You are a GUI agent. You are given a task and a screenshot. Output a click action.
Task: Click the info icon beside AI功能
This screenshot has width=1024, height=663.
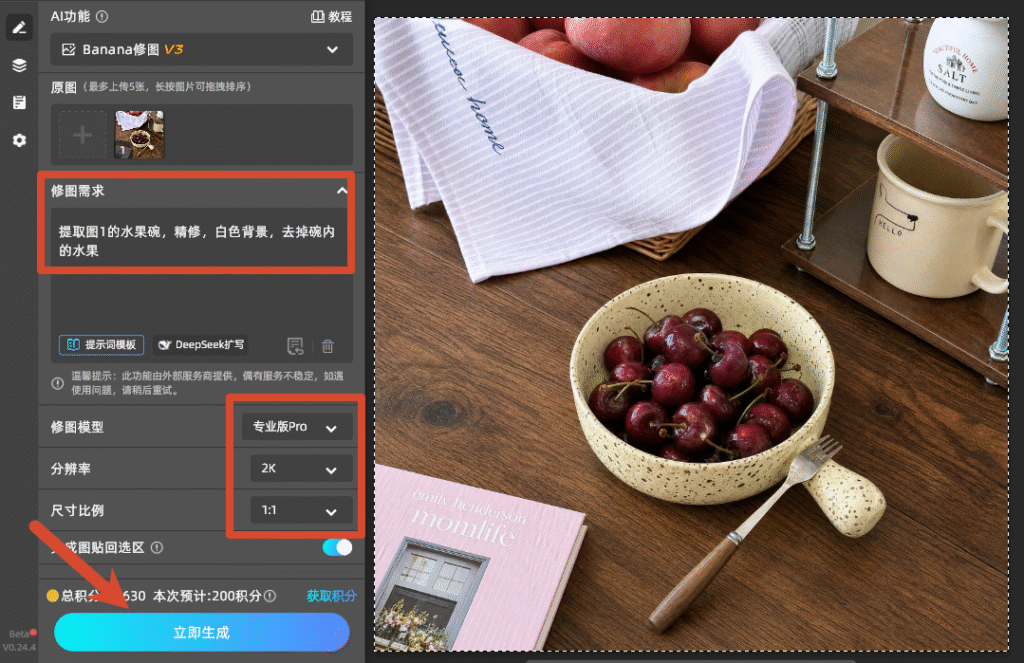(x=102, y=16)
